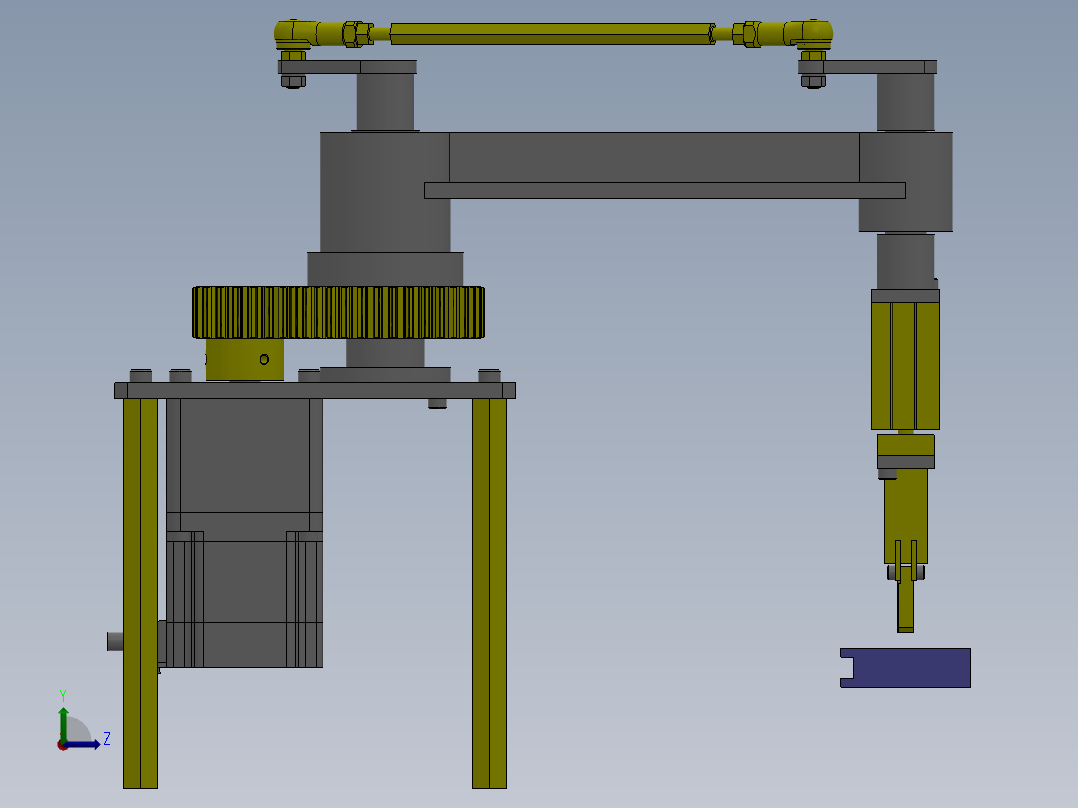Select the gearbox block above the motor
This screenshot has width=1078, height=808.
(x=244, y=455)
